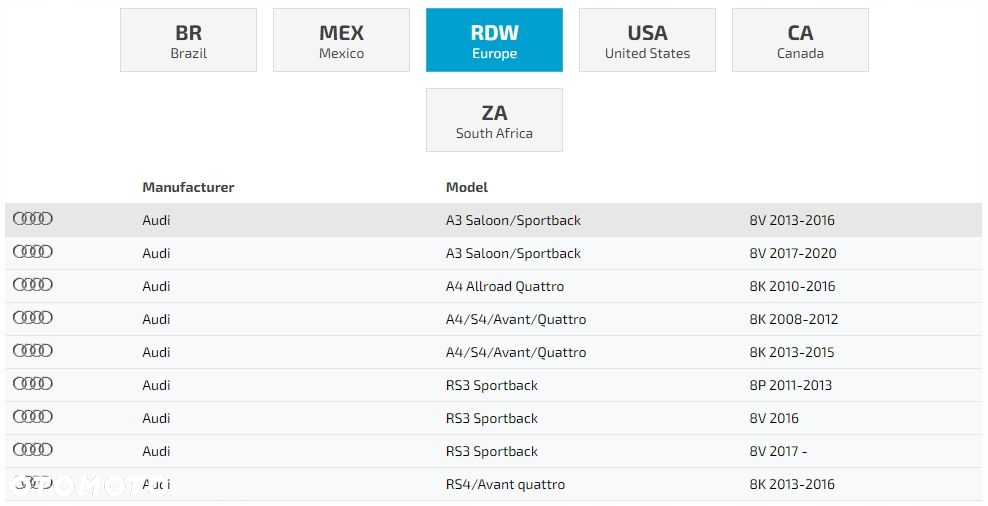
Task: Open the USA United States region
Action: click(648, 40)
